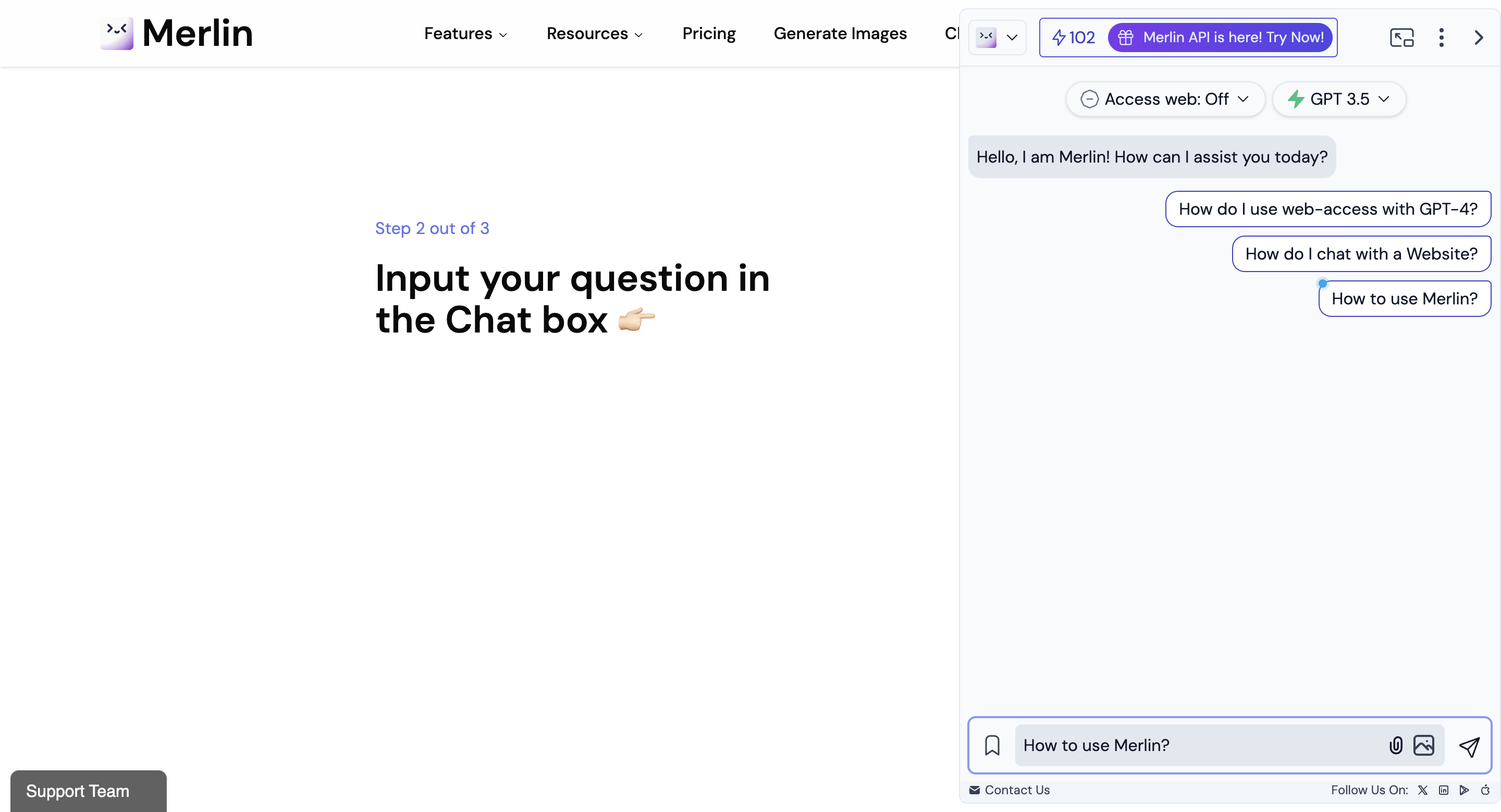Open the Resources menu
The height and width of the screenshot is (812, 1501).
click(x=594, y=34)
